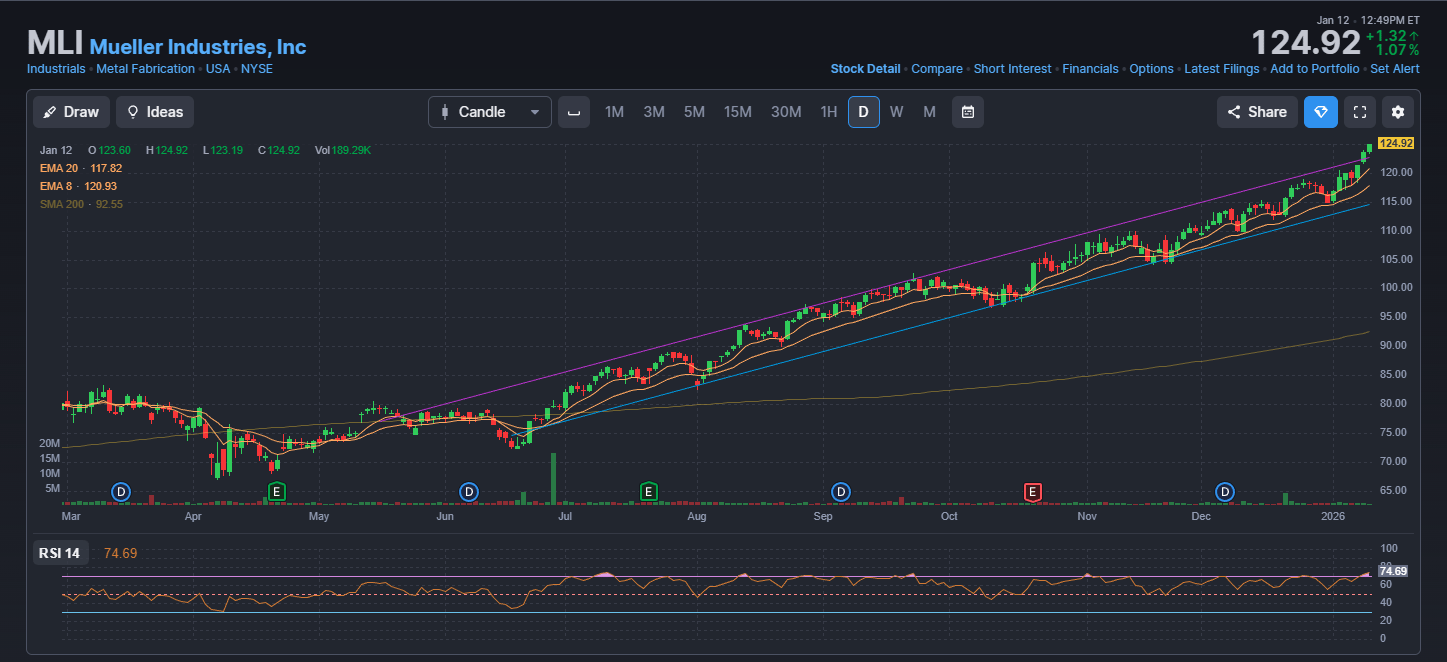Image resolution: width=1447 pixels, height=662 pixels.
Task: Enter fullscreen chart mode
Action: 1359,112
